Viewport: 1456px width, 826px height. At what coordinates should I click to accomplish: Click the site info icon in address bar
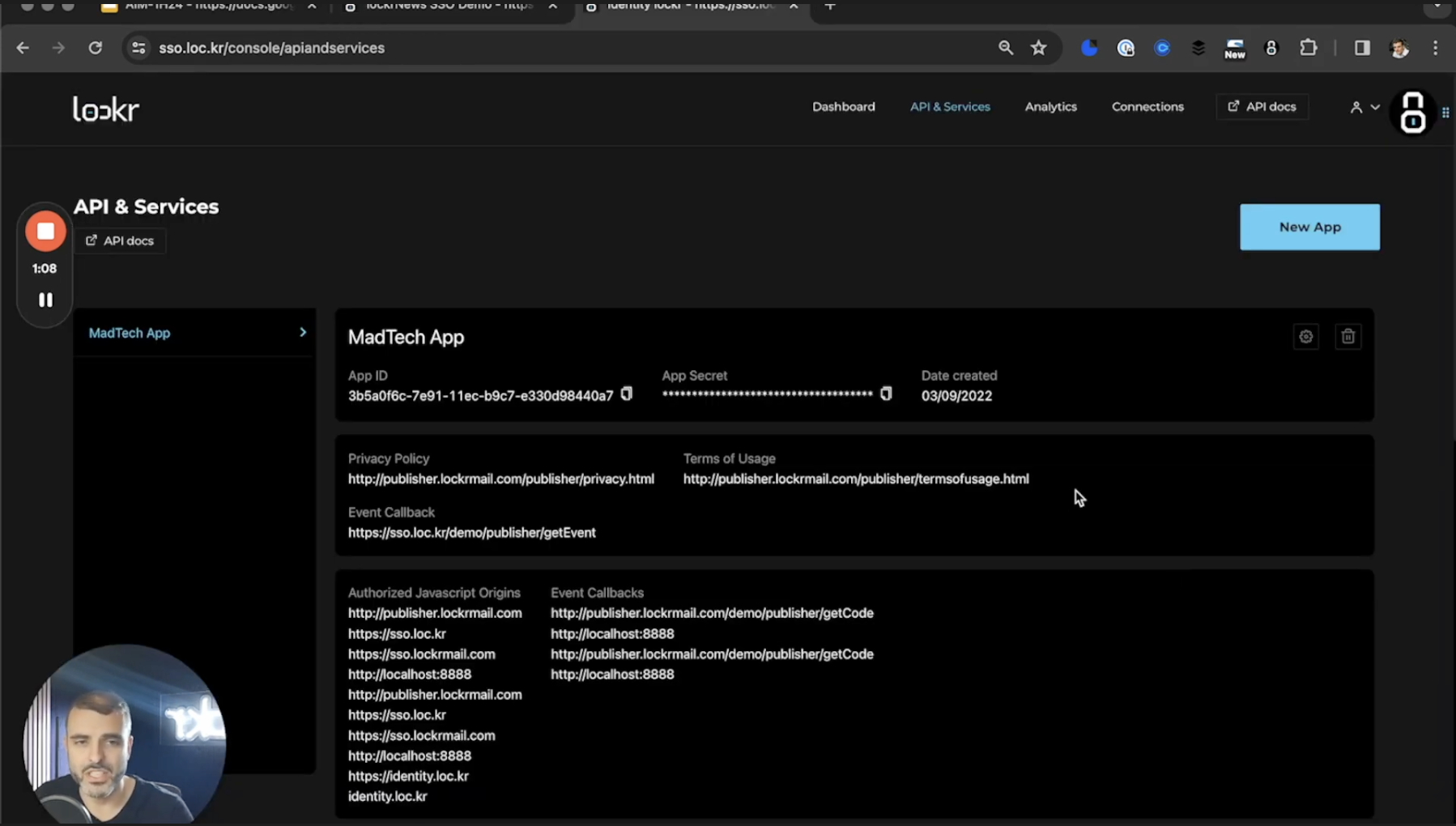[x=138, y=48]
